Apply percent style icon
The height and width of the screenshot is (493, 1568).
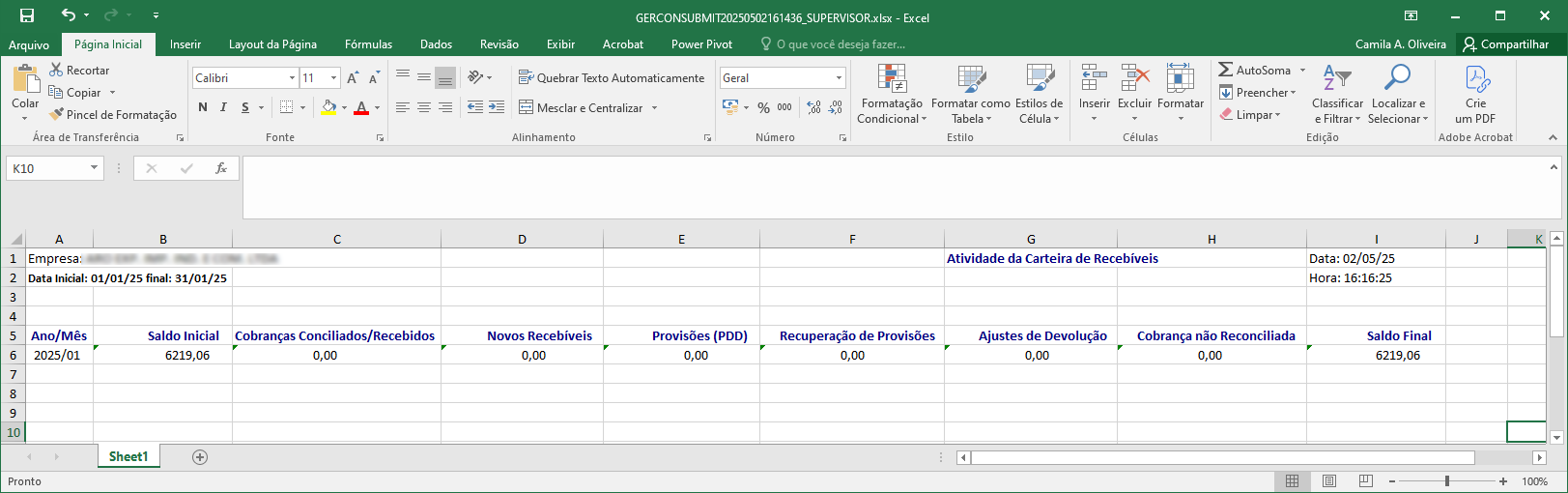(x=764, y=107)
